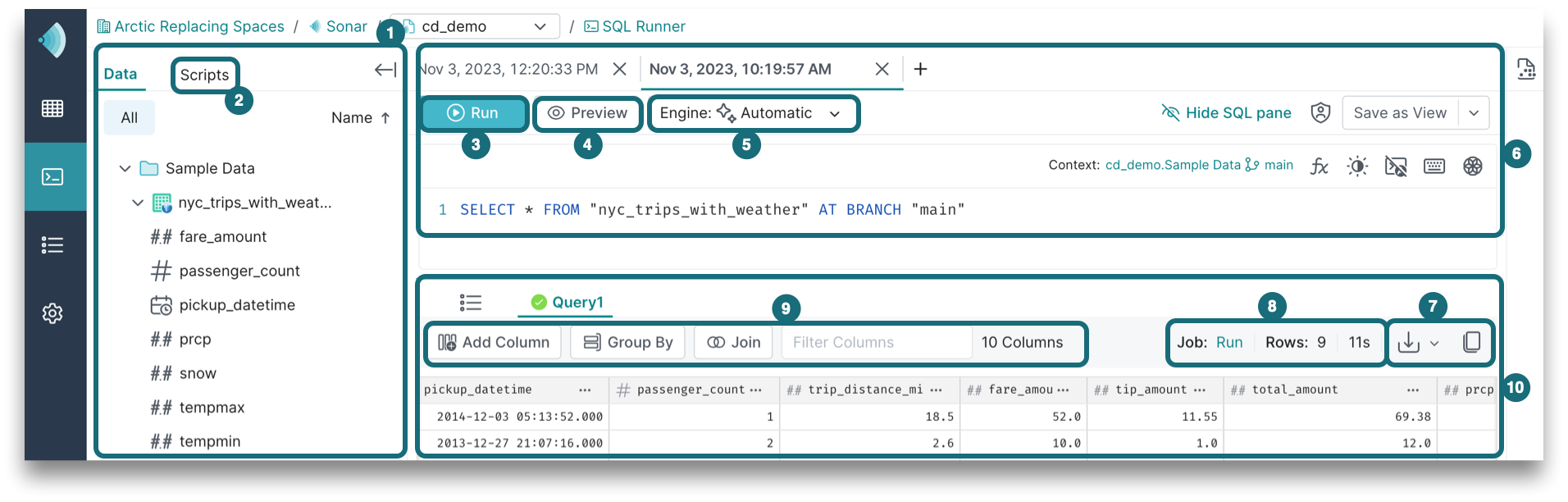Viewport: 1568px width, 502px height.
Task: Toggle the autocomplete icon in editor toolbar
Action: coord(1396,167)
